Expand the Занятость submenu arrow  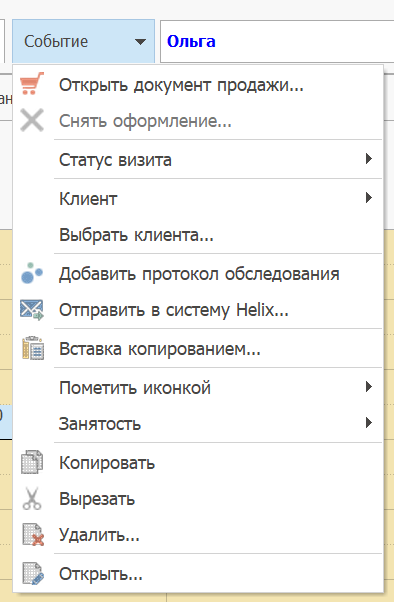pos(369,423)
